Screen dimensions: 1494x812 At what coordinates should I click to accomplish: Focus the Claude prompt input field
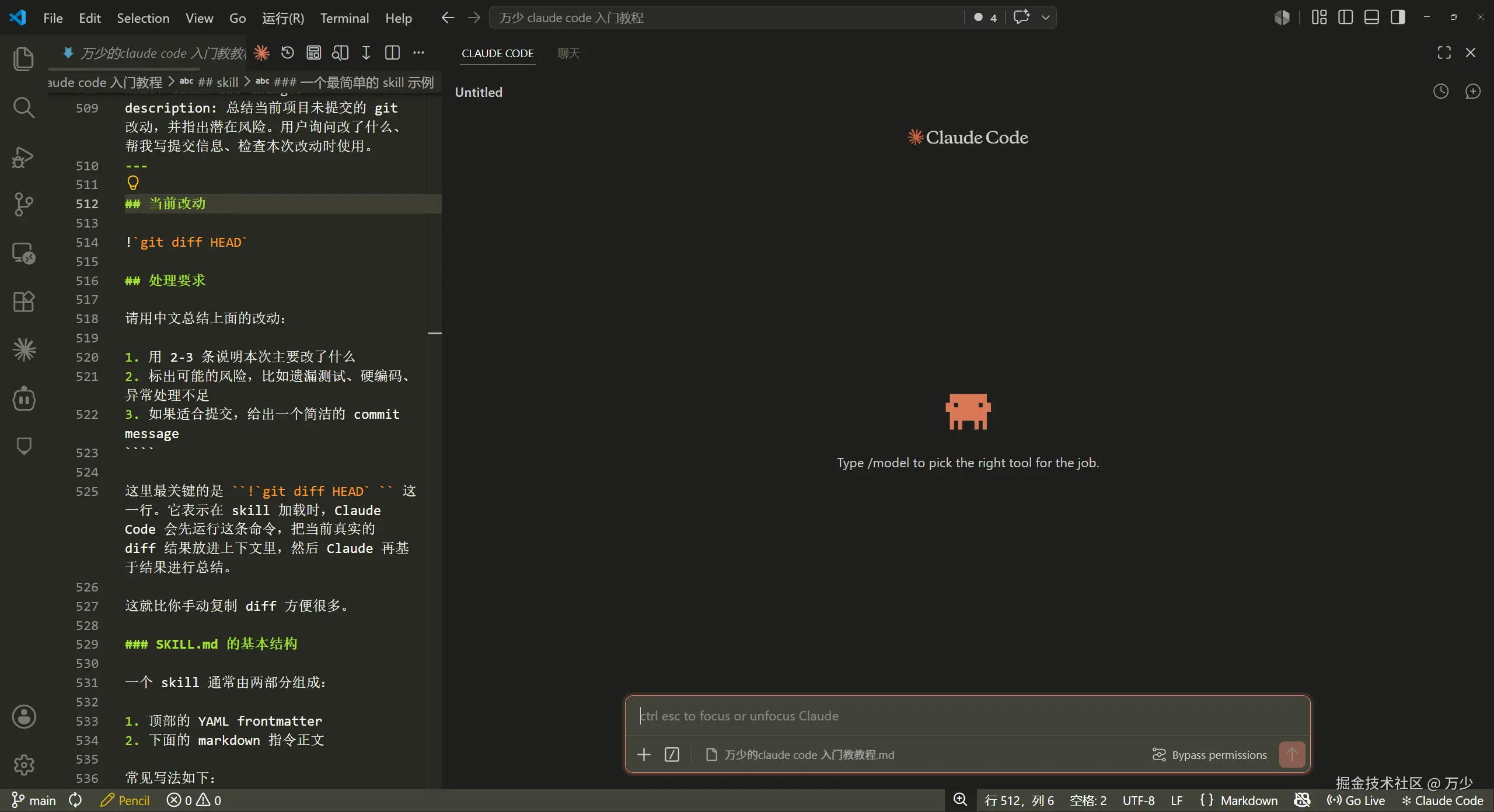tap(968, 716)
